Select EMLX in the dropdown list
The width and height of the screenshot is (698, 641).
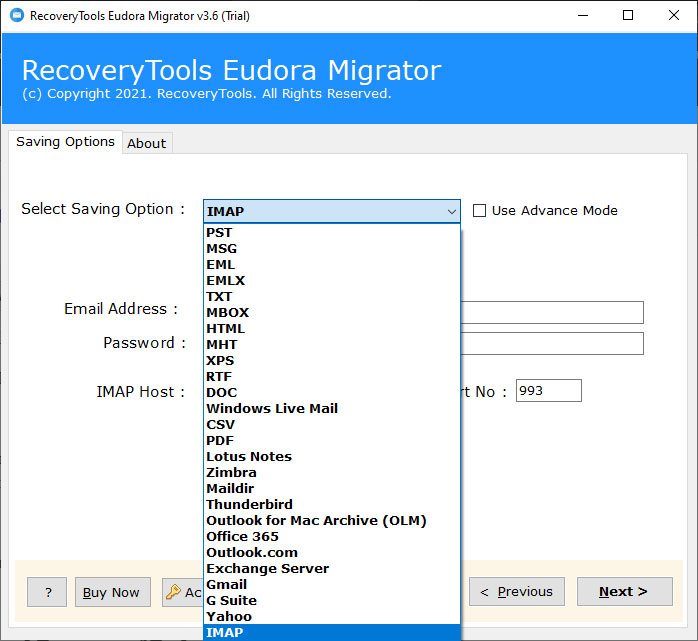point(332,280)
